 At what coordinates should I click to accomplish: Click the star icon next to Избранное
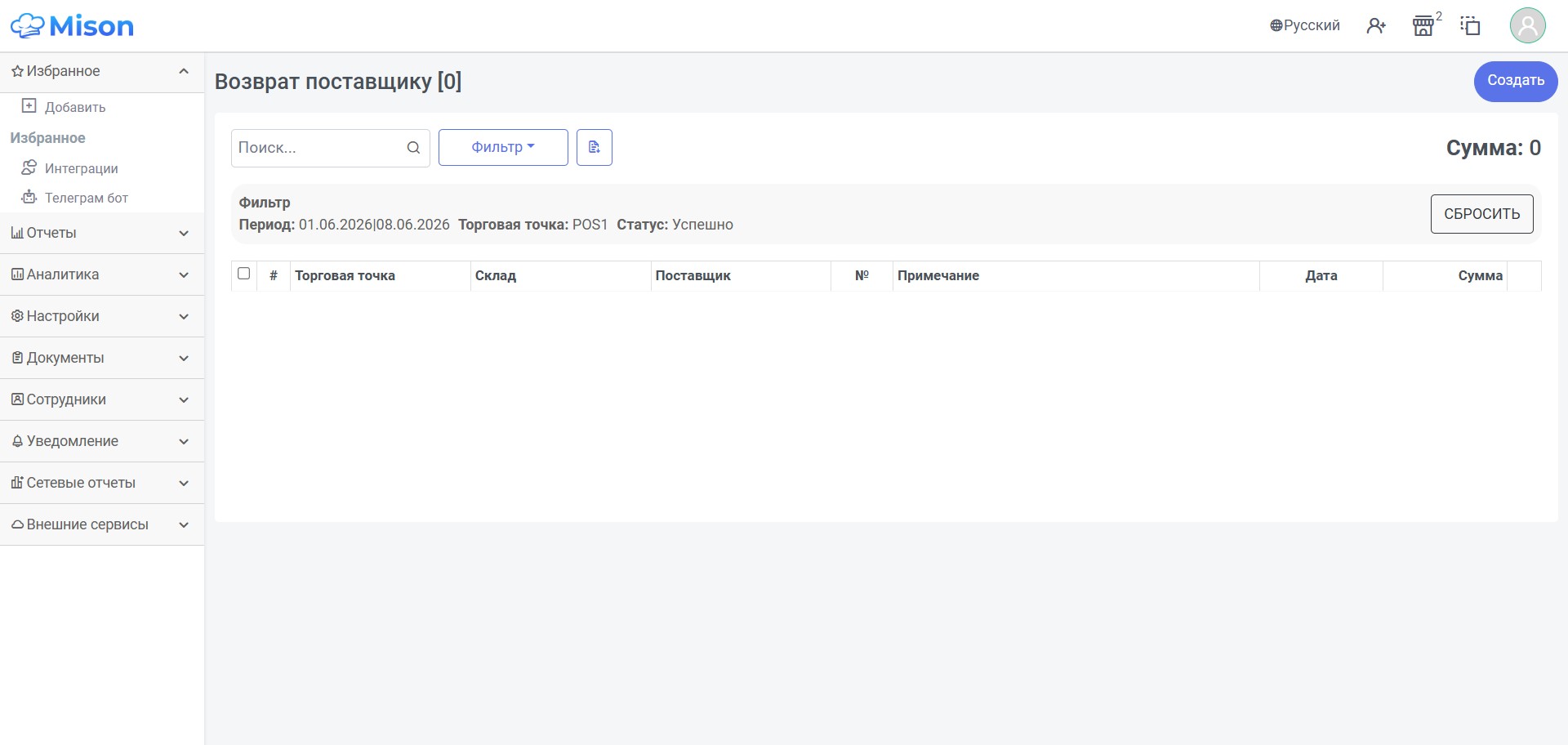[x=17, y=72]
